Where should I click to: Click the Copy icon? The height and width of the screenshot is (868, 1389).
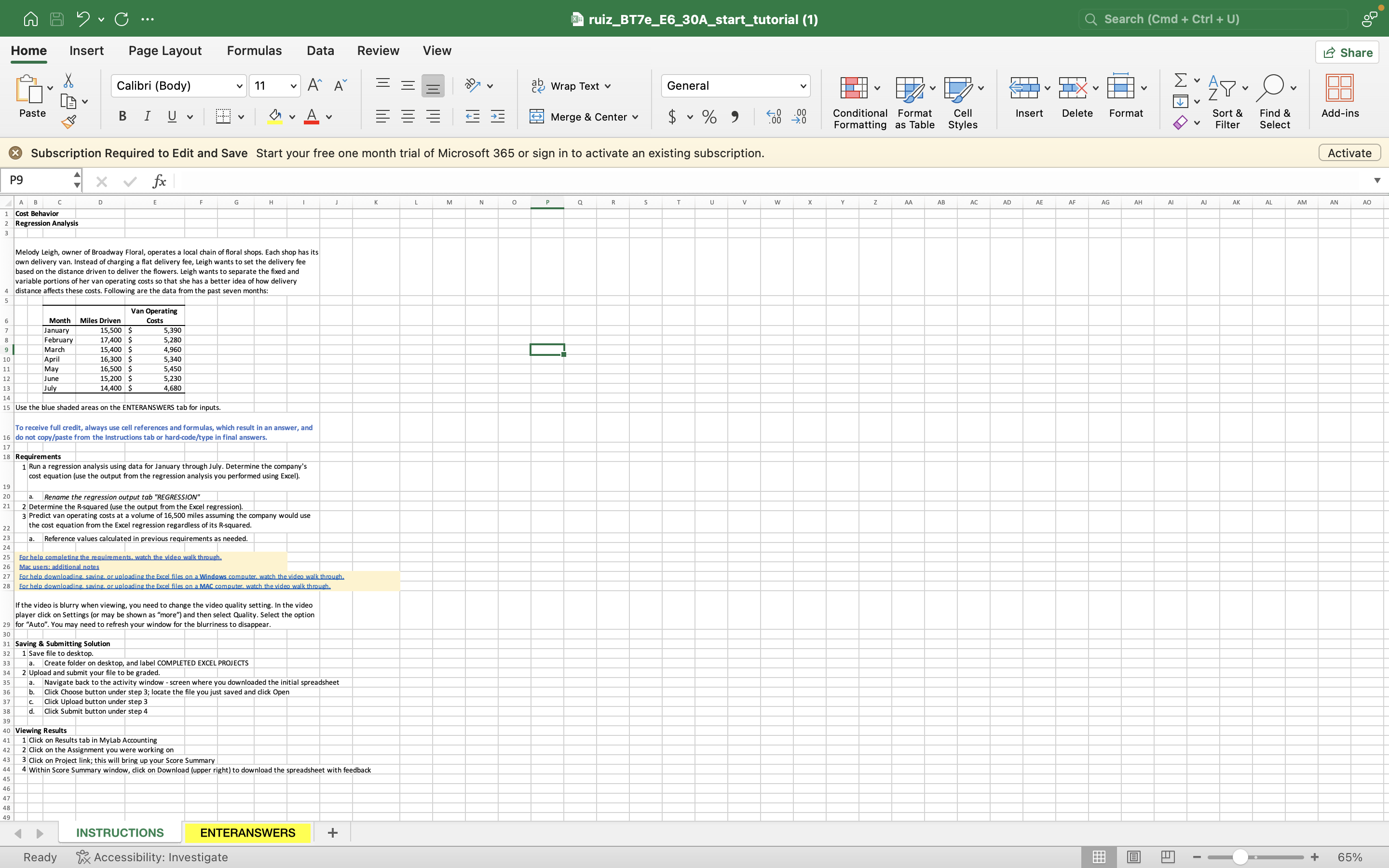68,102
